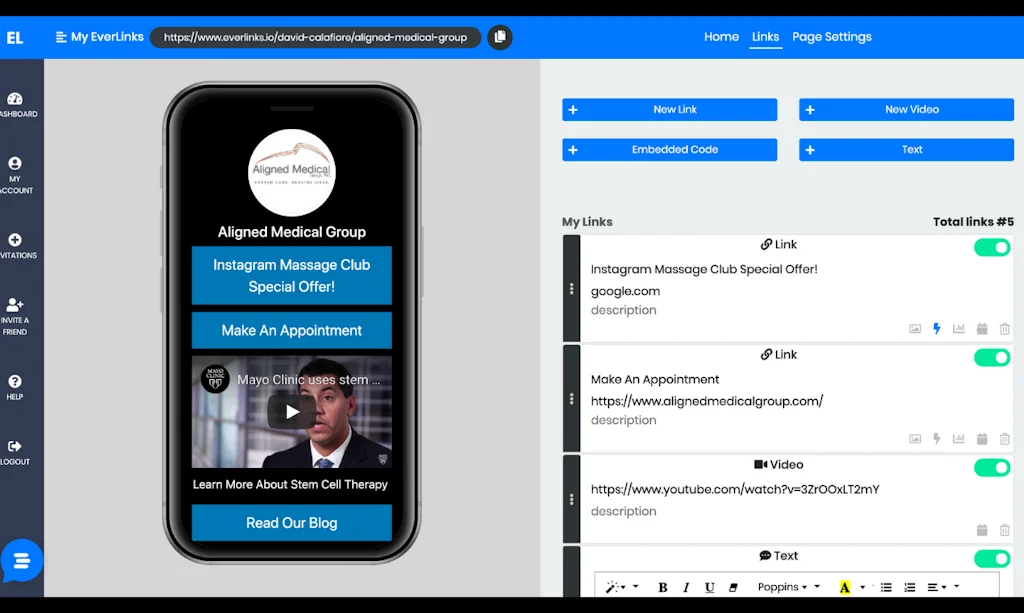Disable the Make An Appointment link toggle
The height and width of the screenshot is (613, 1024).
coord(991,357)
